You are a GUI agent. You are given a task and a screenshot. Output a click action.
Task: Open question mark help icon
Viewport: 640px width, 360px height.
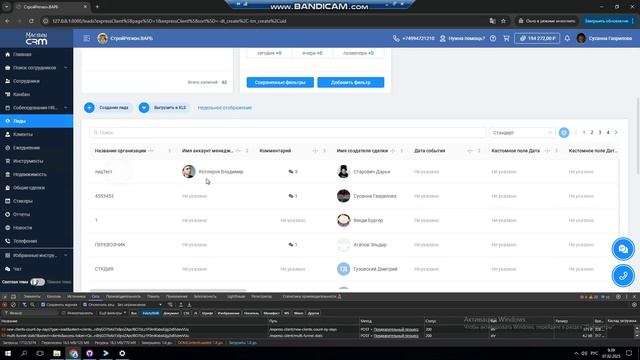pyautogui.click(x=493, y=38)
